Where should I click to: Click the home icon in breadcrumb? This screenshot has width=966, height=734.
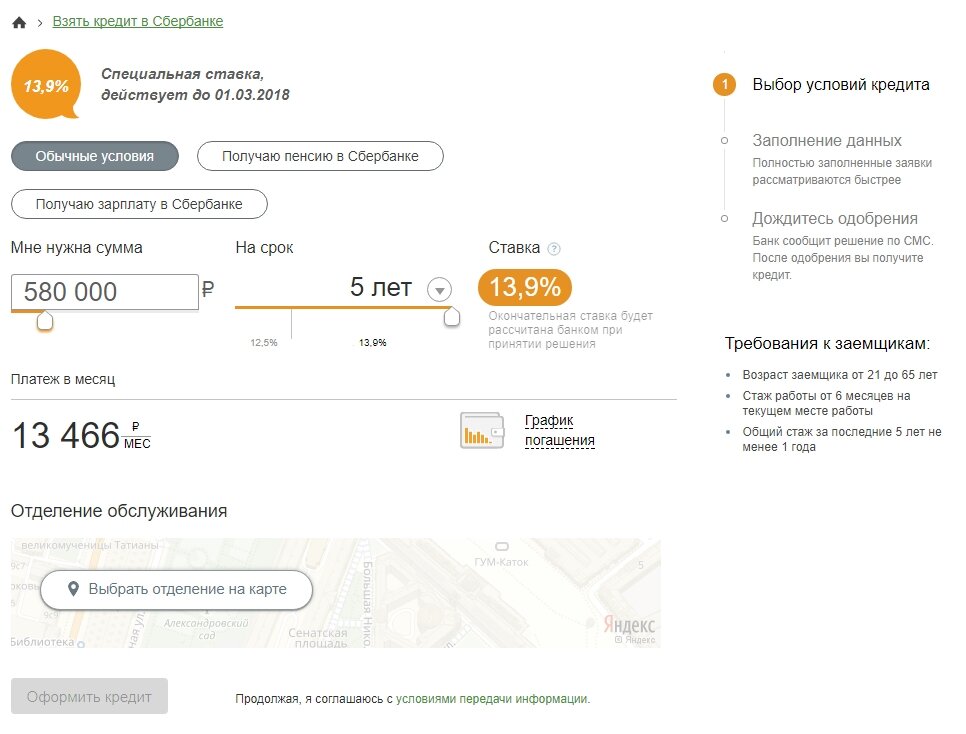[x=19, y=22]
